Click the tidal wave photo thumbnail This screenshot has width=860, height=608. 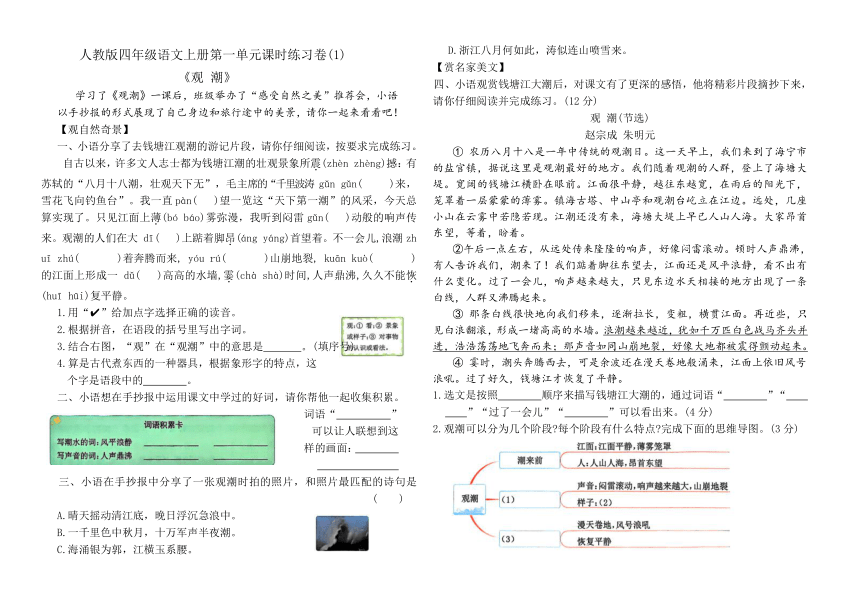pos(342,533)
